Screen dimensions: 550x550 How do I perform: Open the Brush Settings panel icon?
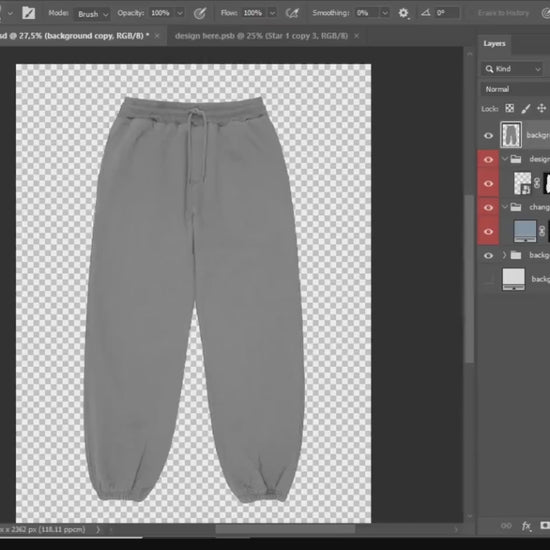pyautogui.click(x=28, y=13)
